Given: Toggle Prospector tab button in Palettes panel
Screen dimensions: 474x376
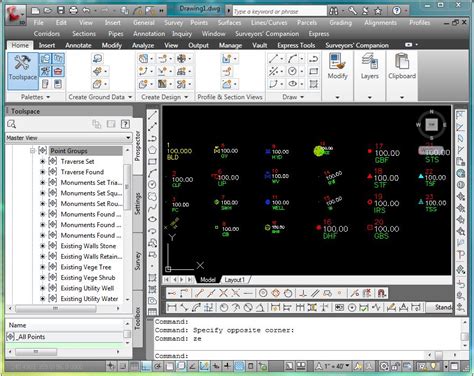Looking at the screenshot, I should [45, 59].
